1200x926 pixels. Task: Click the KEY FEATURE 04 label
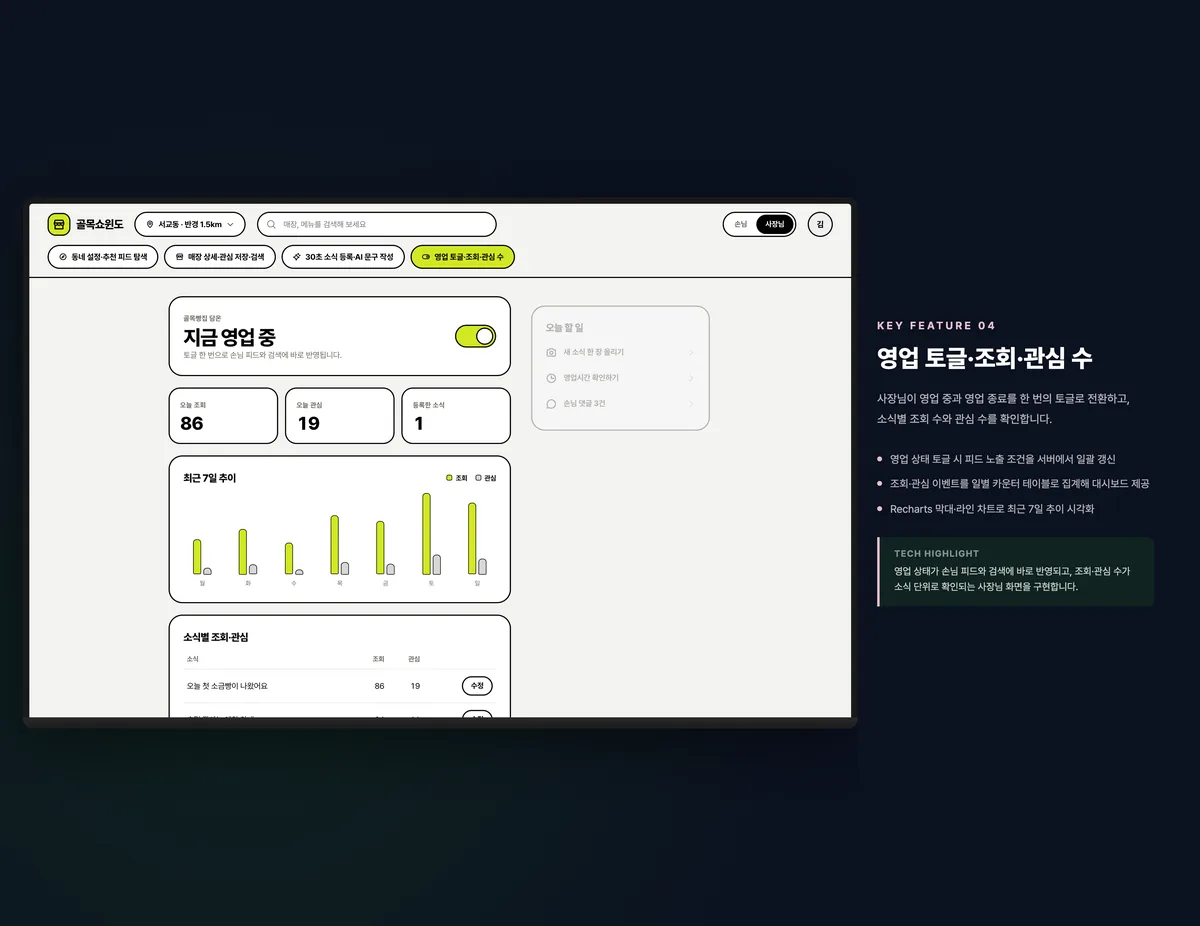pos(936,326)
